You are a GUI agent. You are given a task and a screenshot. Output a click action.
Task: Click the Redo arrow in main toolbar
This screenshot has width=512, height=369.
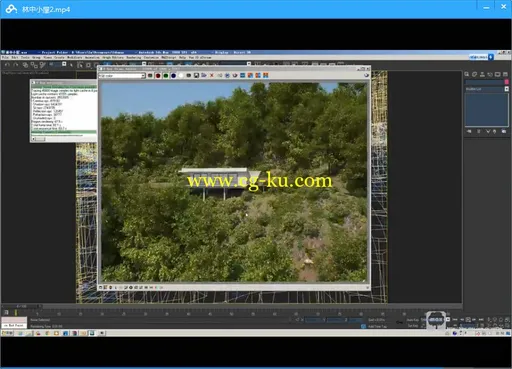(16, 65)
